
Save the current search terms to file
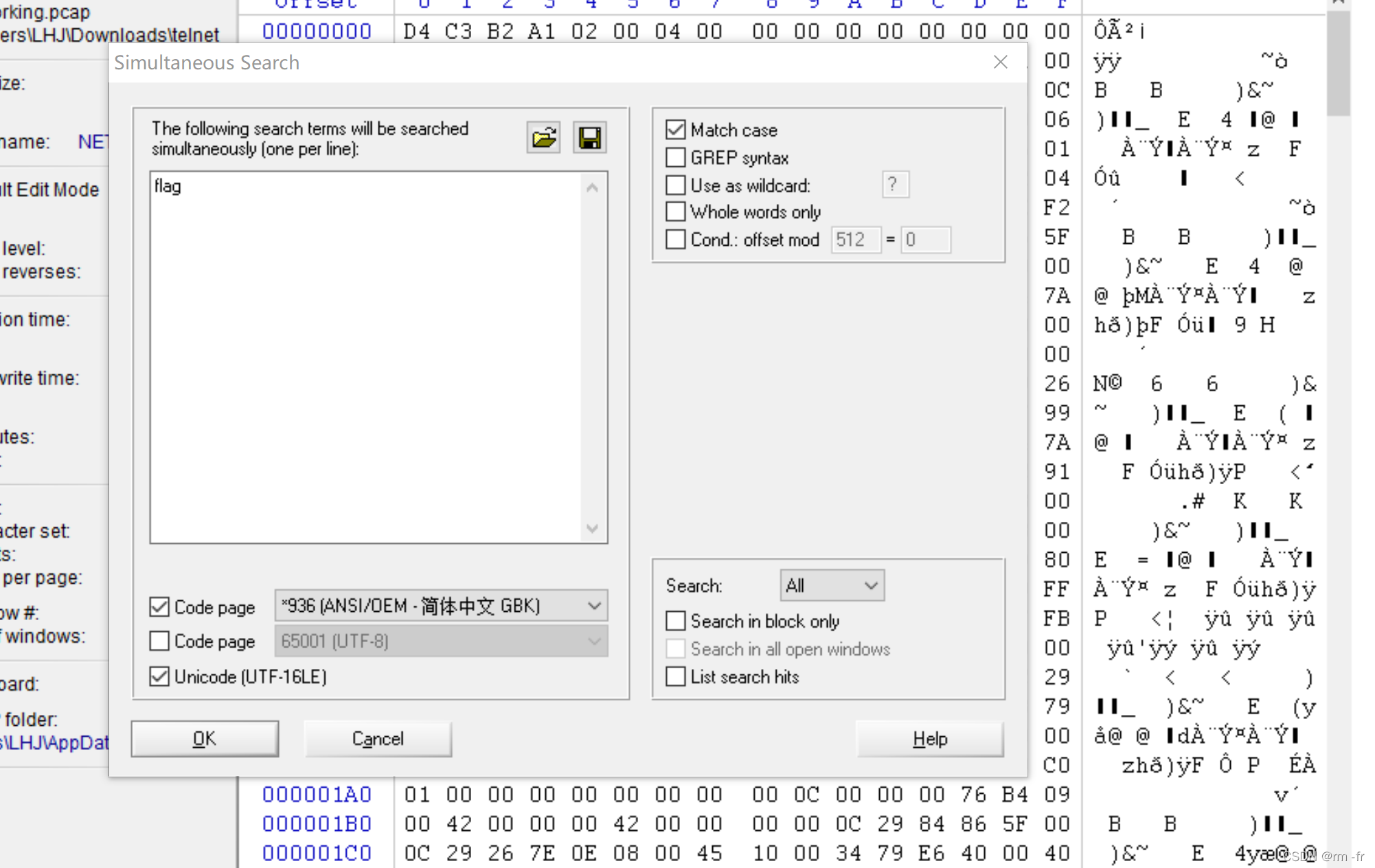[589, 137]
